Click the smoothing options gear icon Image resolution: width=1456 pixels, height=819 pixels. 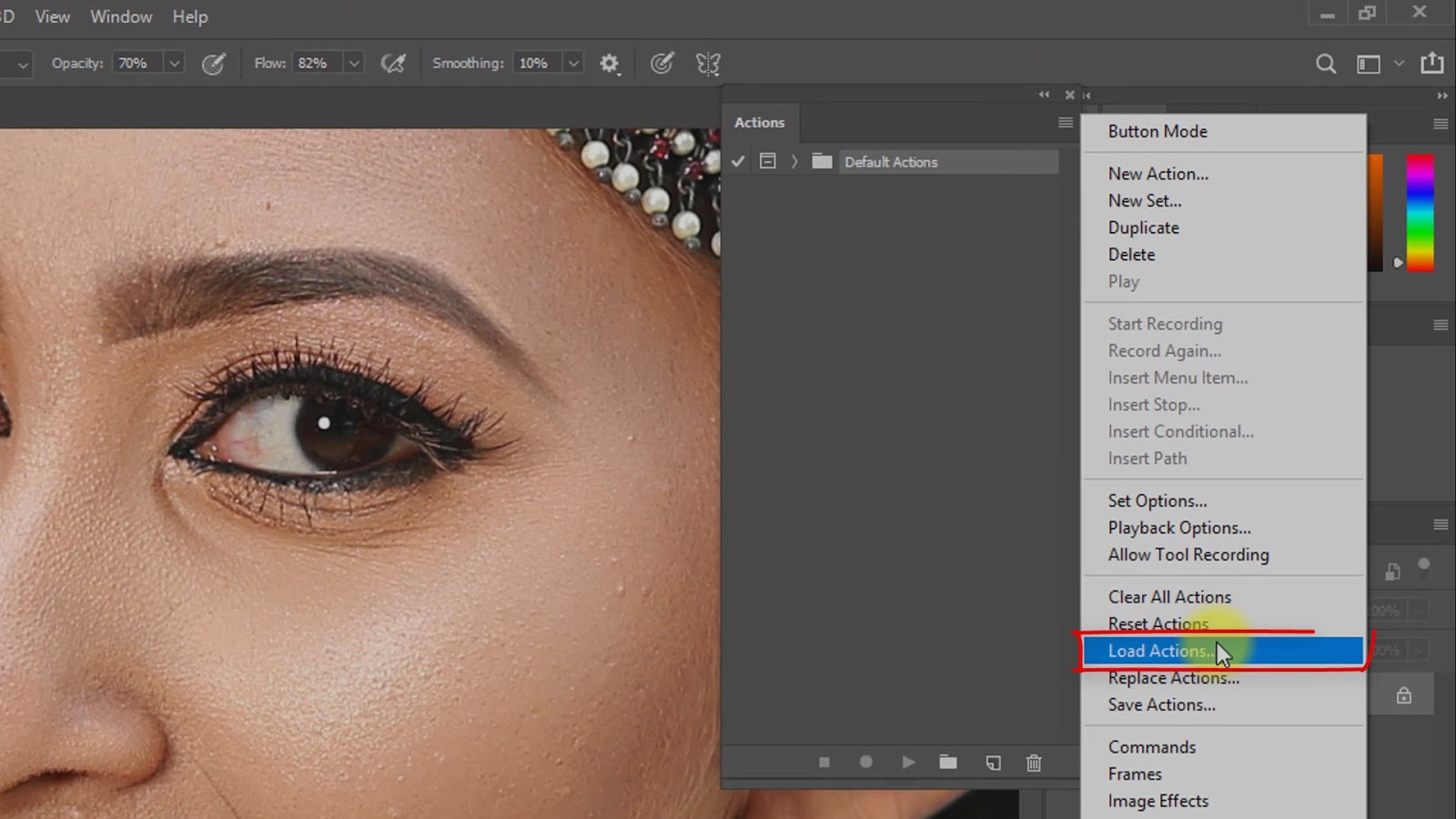click(610, 64)
